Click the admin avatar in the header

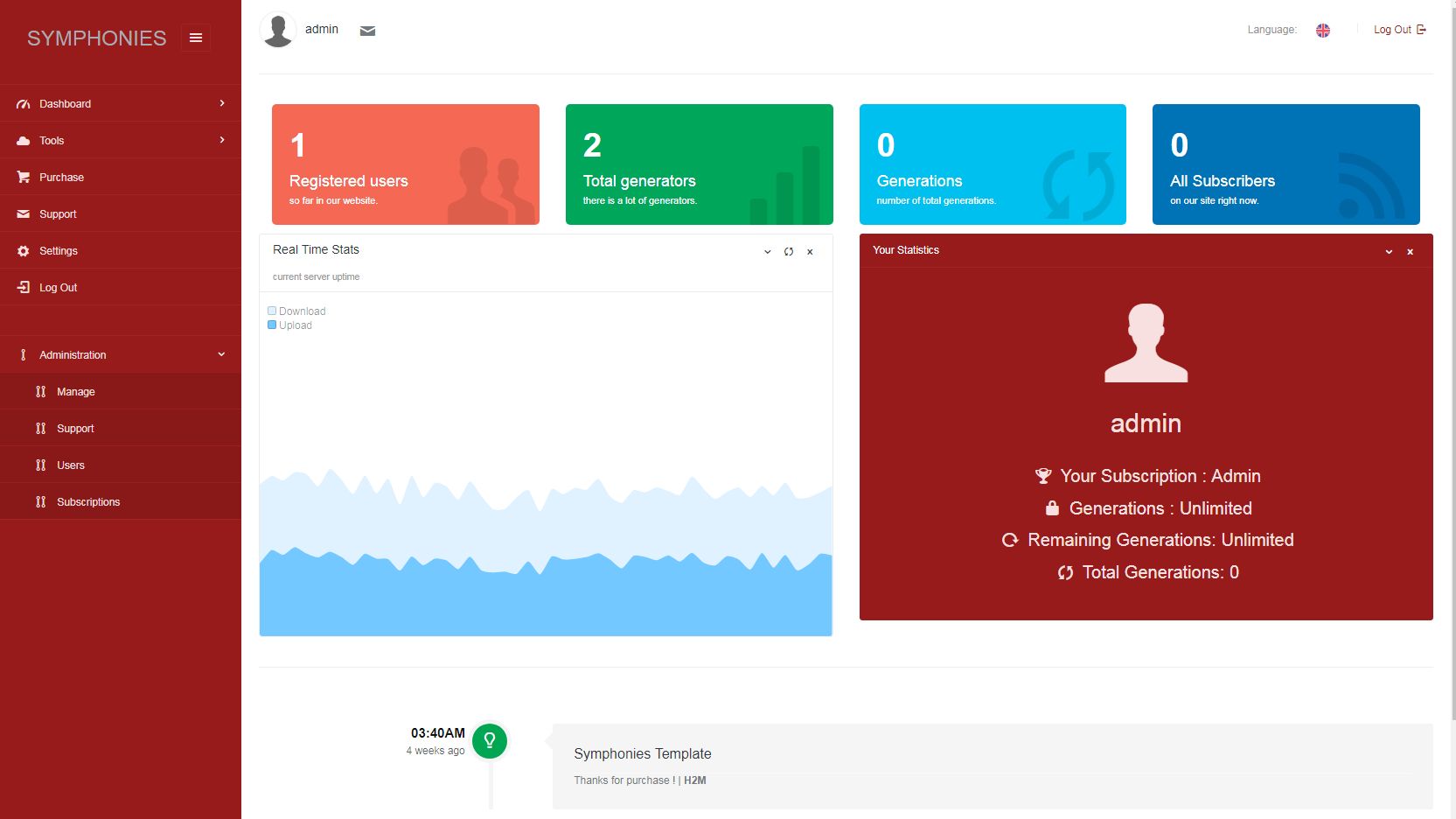pyautogui.click(x=278, y=30)
